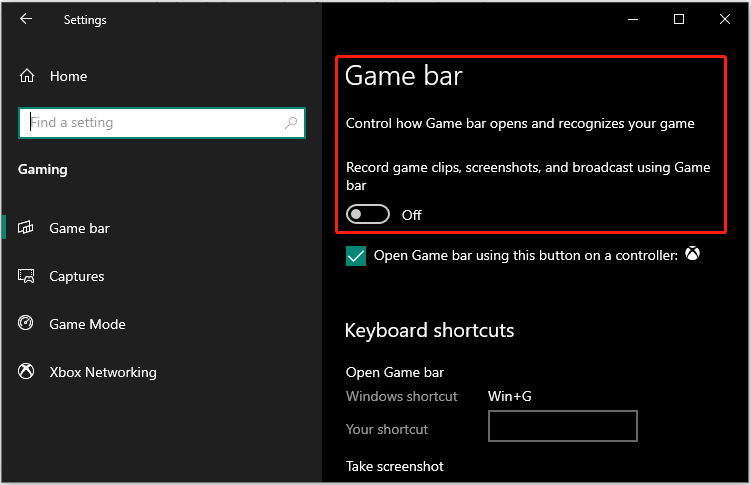
Task: Click the Captures sidebar icon
Action: 26,276
